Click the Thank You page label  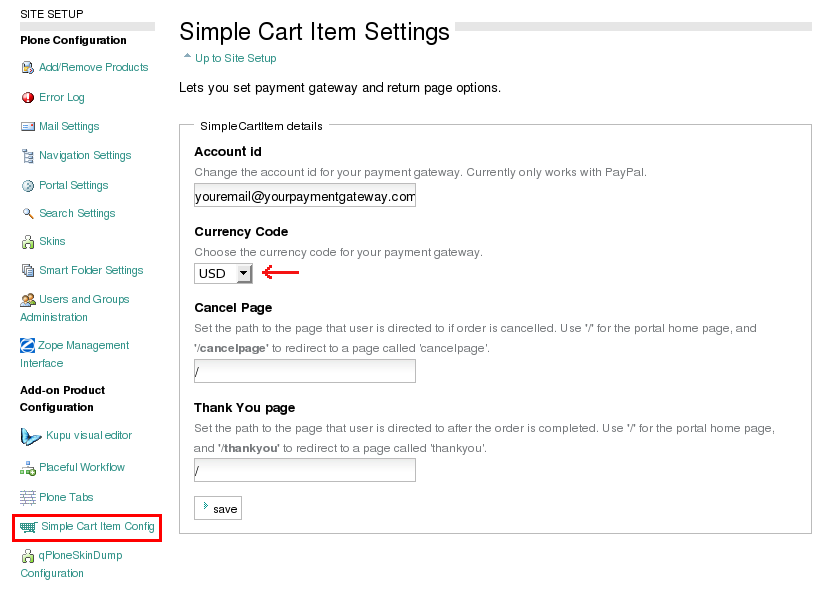click(x=245, y=408)
